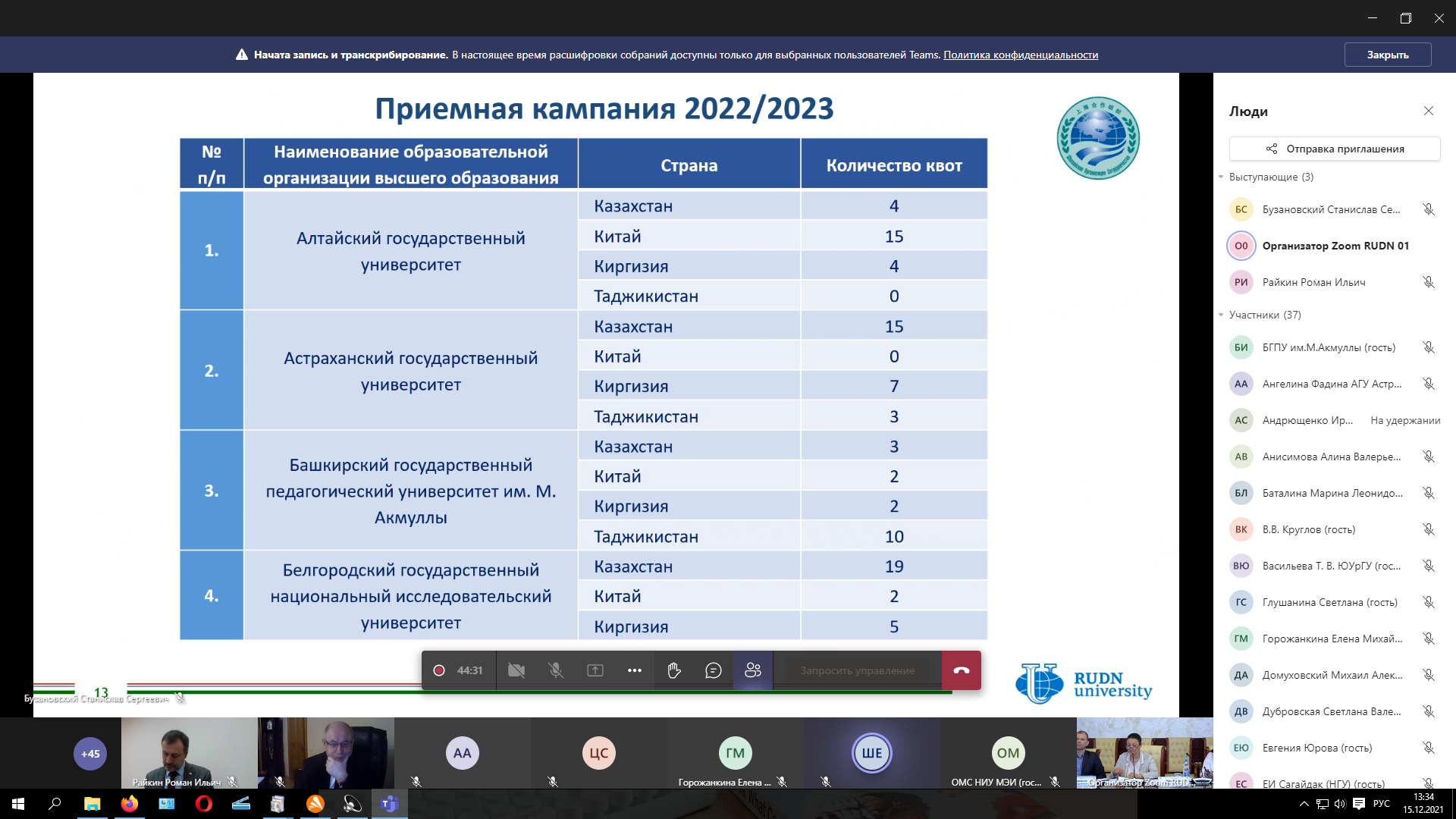
Task: Click mic icon beside Евгения Юрова
Action: [1429, 748]
